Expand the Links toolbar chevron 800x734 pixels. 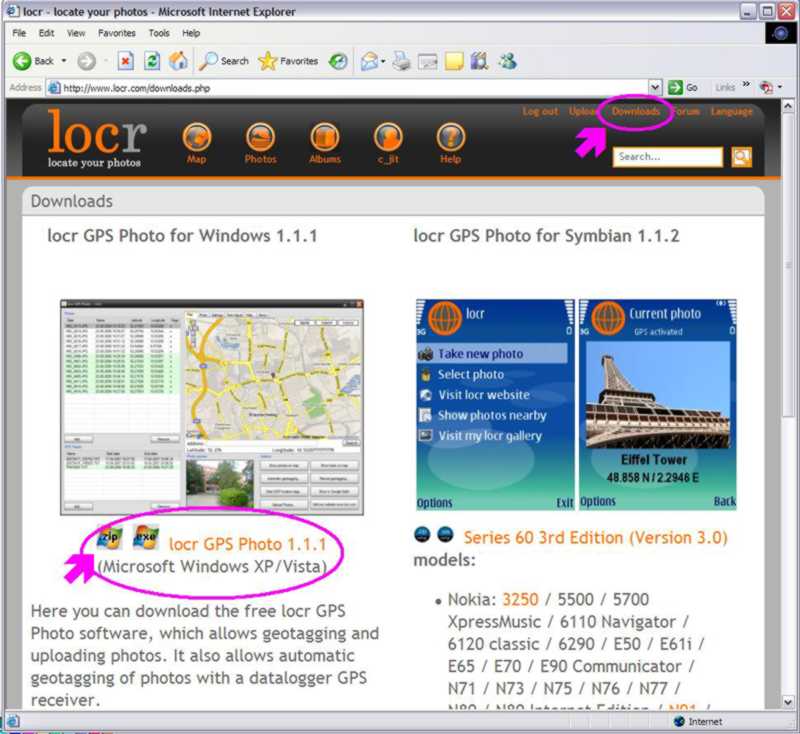(746, 84)
